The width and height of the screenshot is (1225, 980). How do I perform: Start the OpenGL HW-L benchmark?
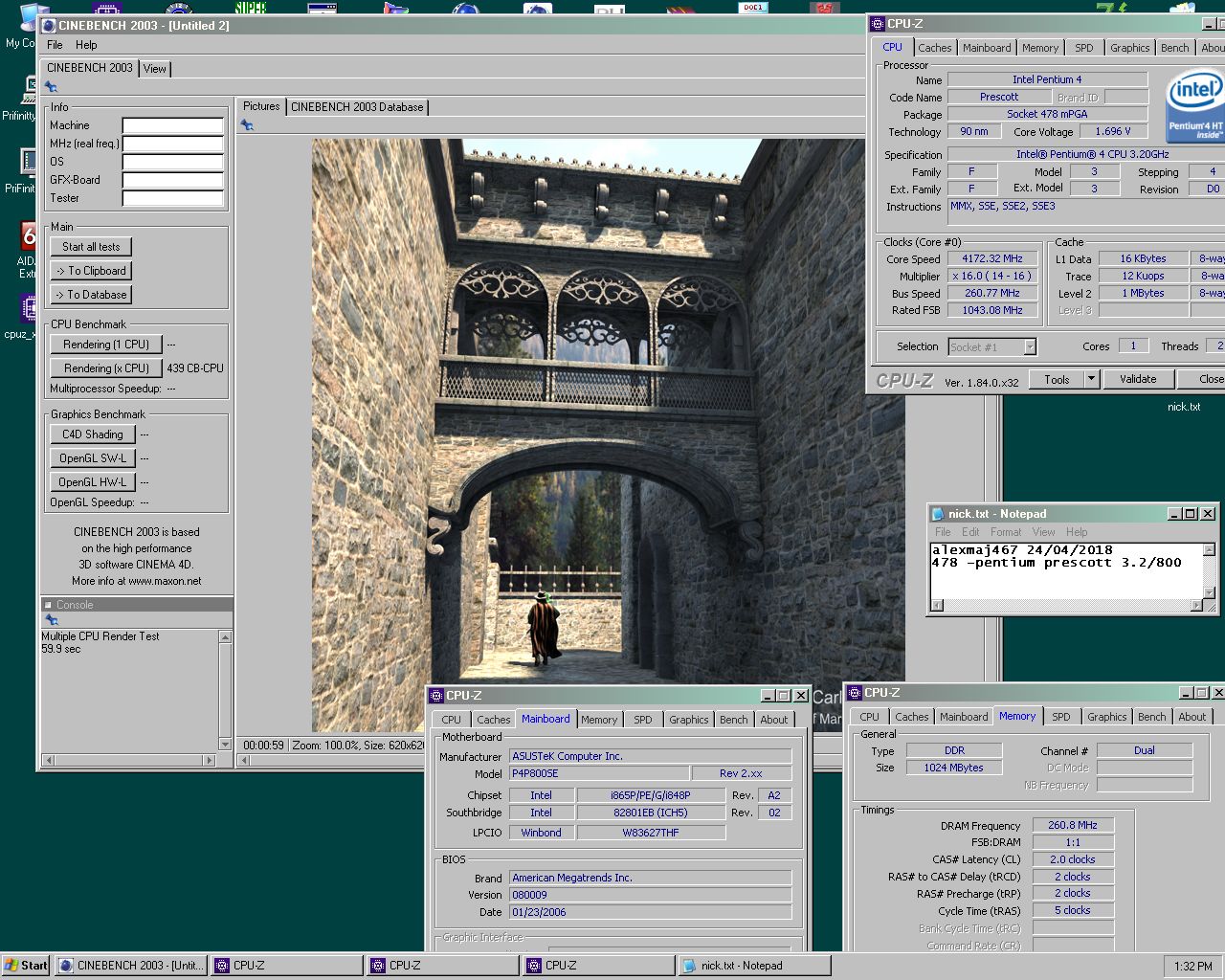pos(93,482)
